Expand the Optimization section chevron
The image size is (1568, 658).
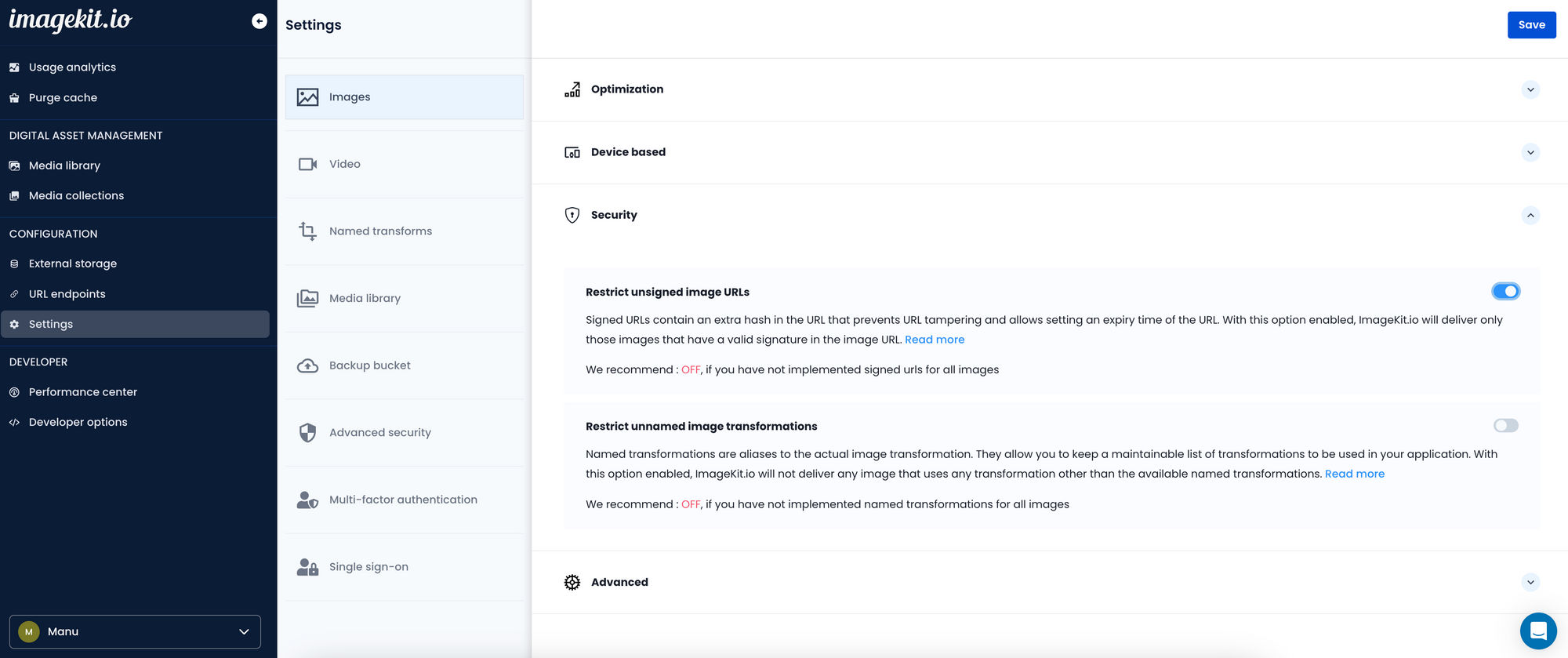1530,89
